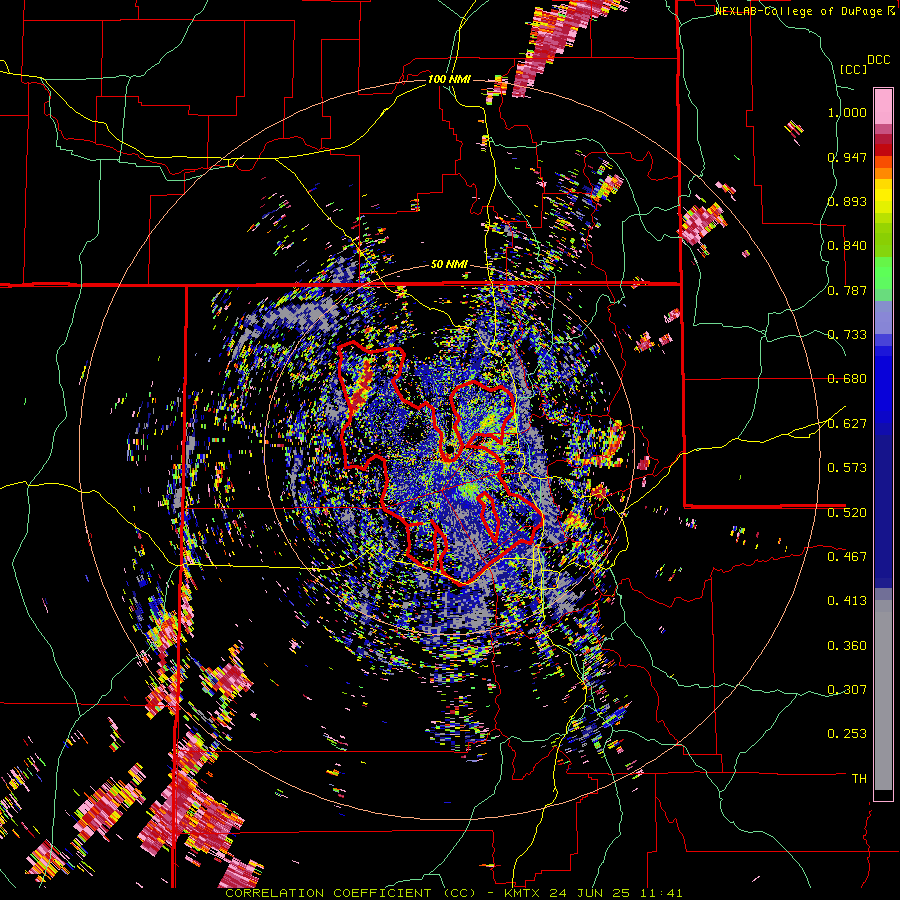Click the Correlation Coefficient KMTX caption
Image resolution: width=900 pixels, height=900 pixels.
(454, 893)
